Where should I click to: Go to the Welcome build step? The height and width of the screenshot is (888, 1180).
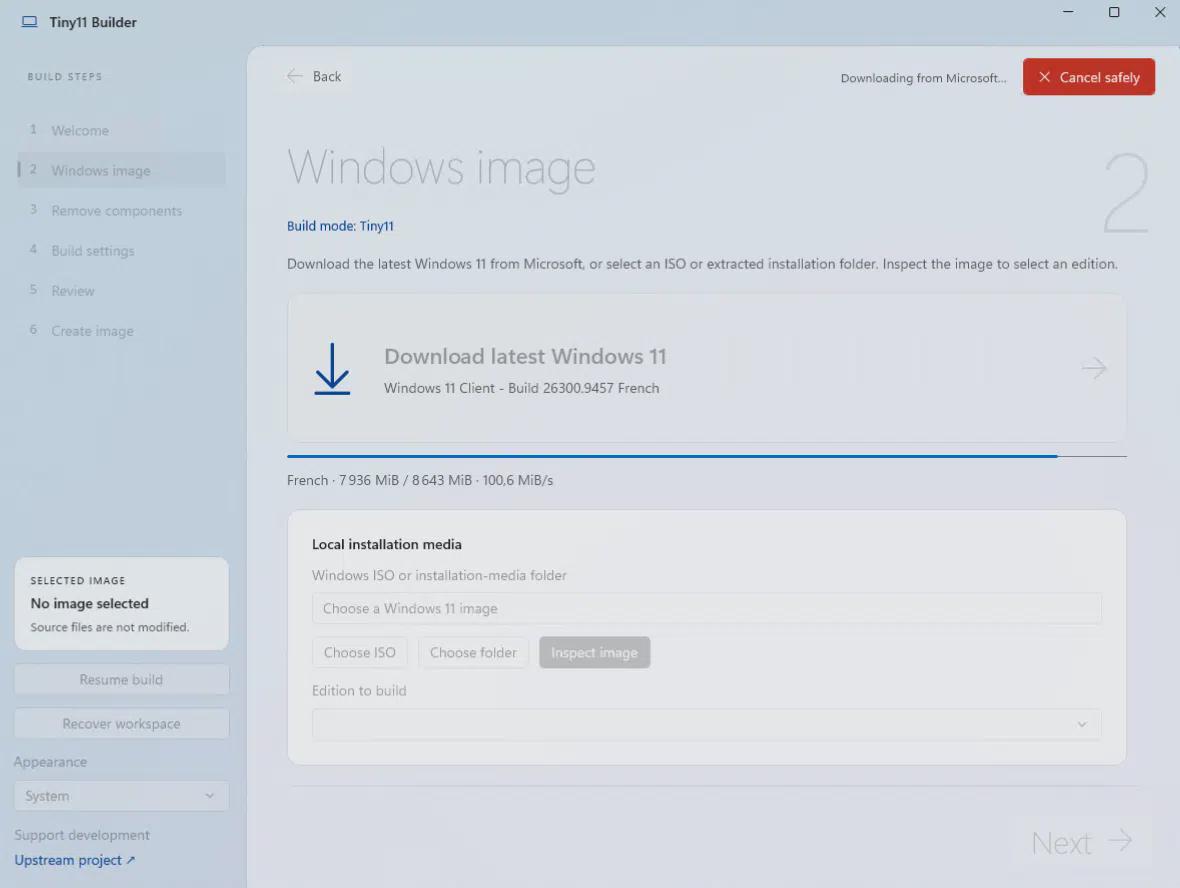click(122, 130)
